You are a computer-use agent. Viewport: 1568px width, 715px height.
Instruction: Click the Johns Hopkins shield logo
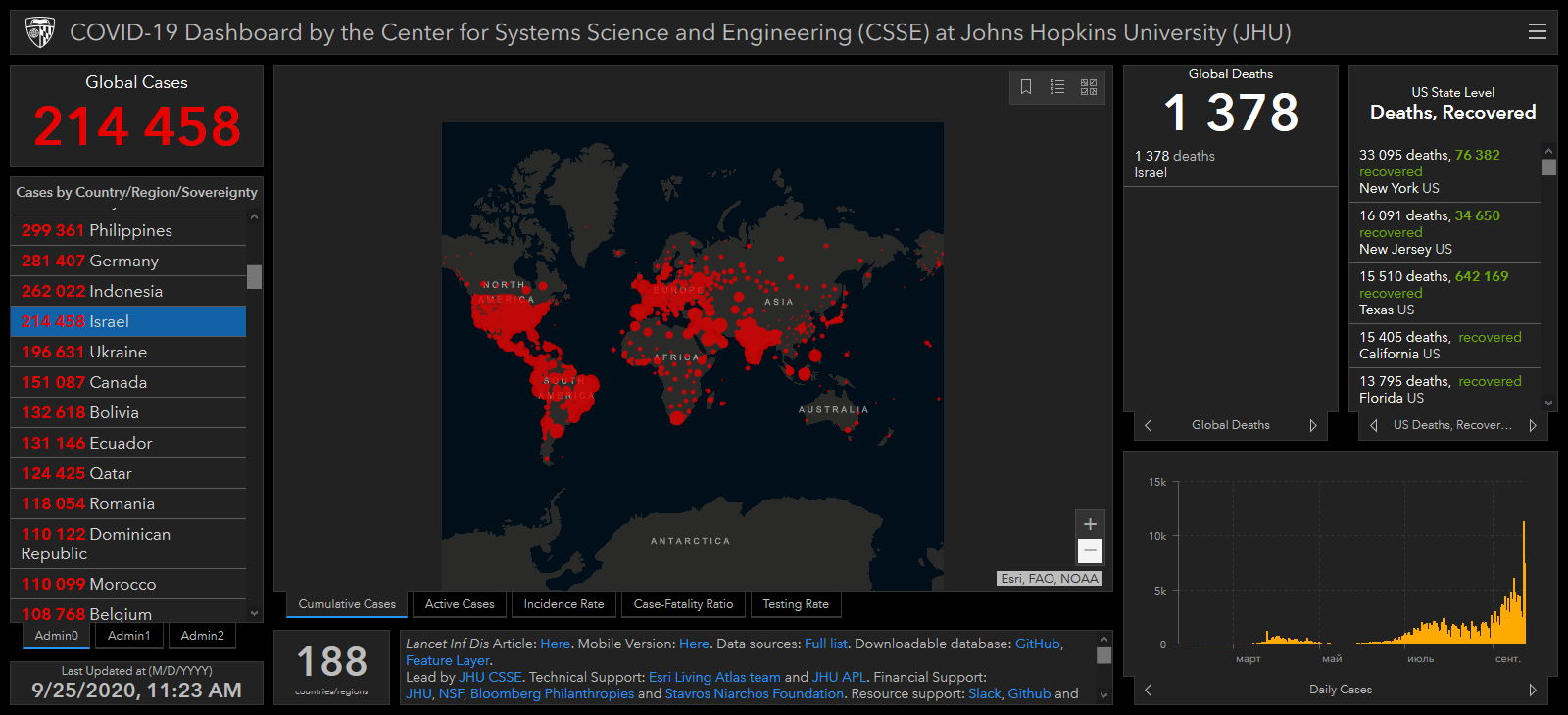point(40,32)
